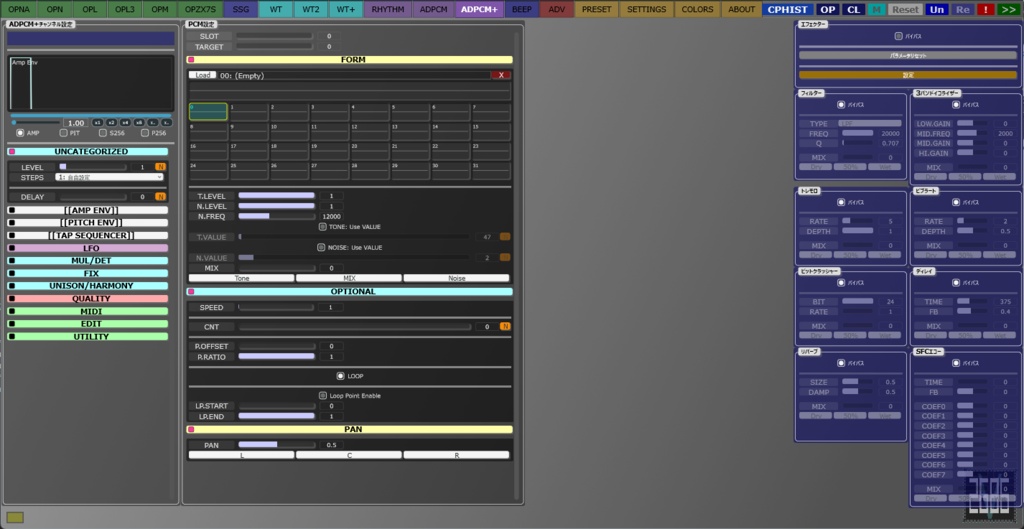
Task: Collapse the UNCATEGORIZED section
Action: (88, 152)
